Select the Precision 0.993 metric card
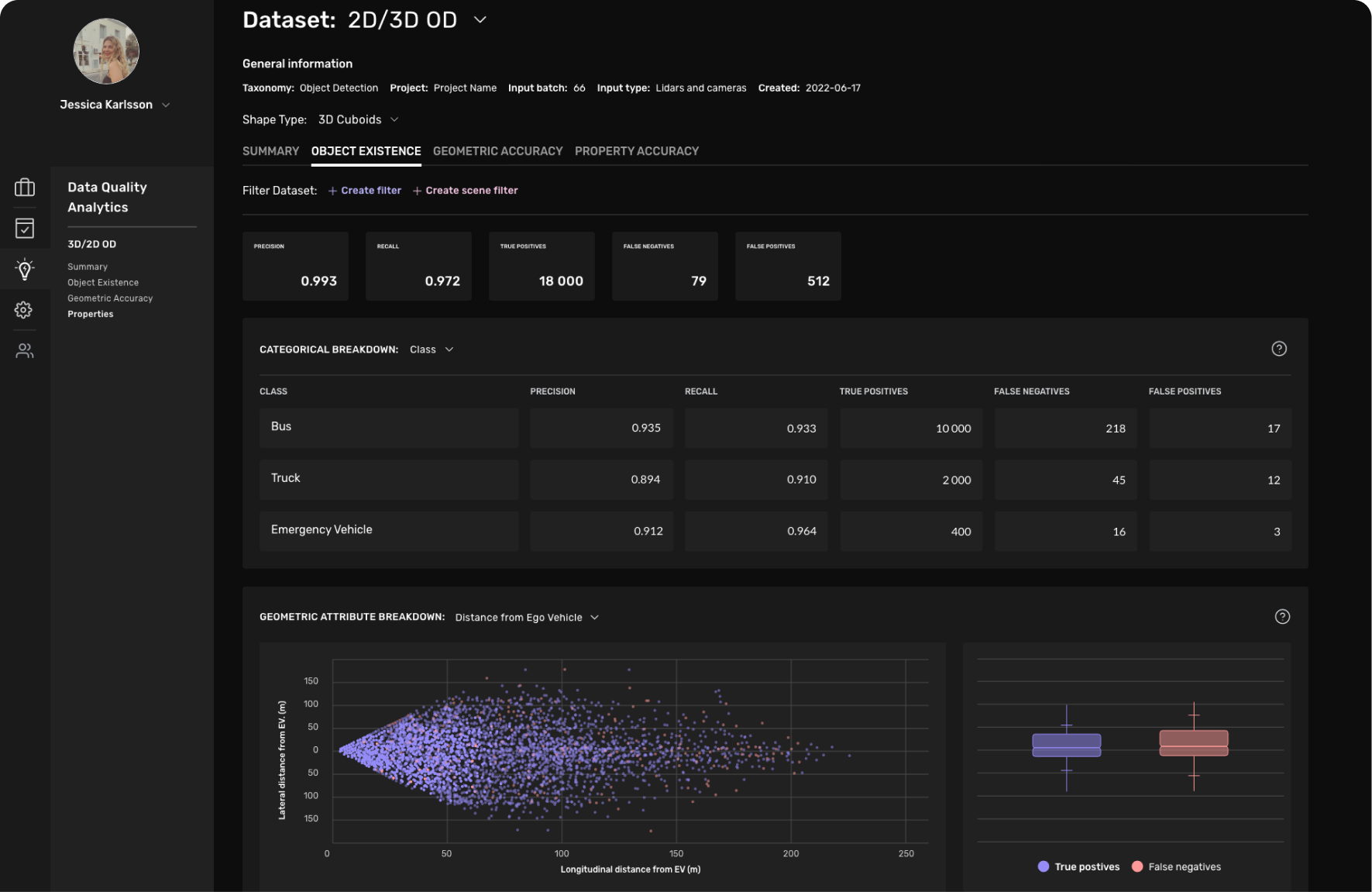1372x892 pixels. [x=295, y=266]
